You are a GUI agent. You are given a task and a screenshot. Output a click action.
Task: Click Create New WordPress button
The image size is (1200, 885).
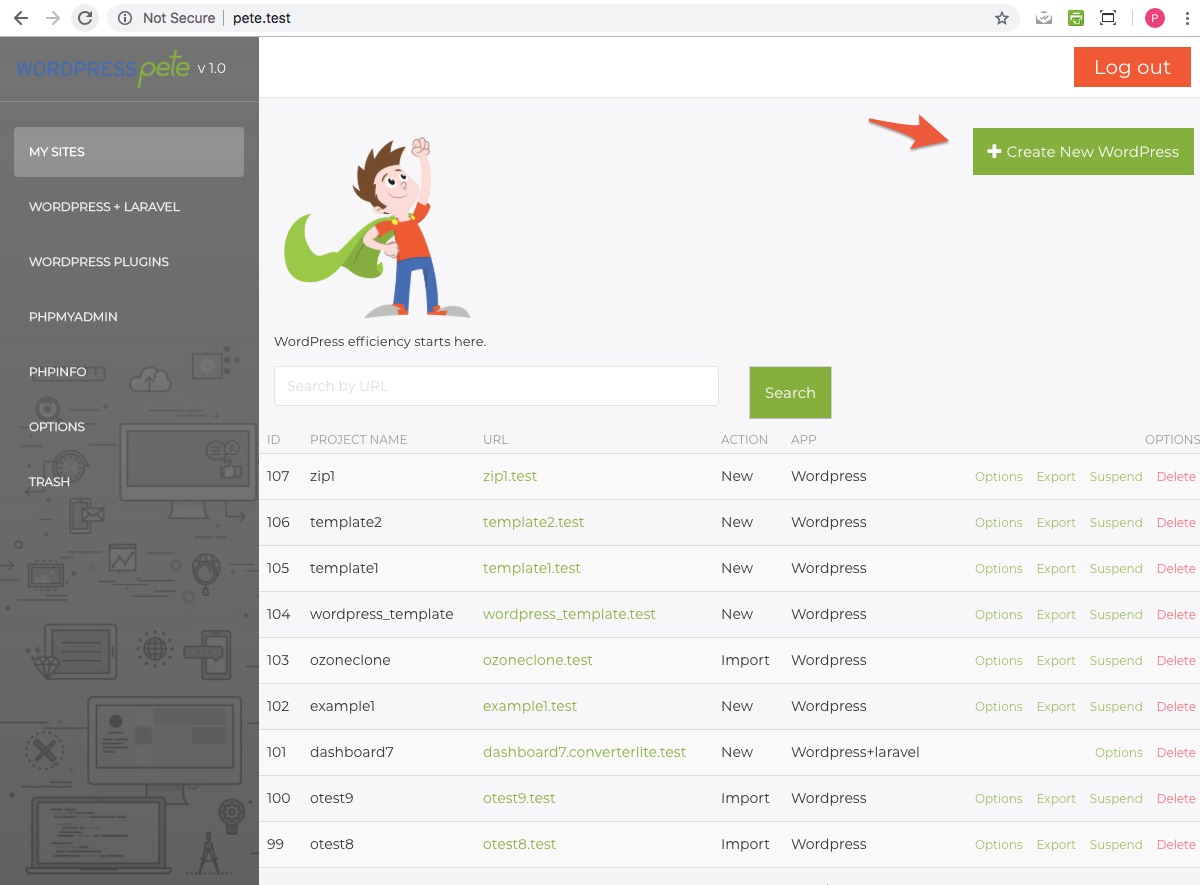point(1083,151)
